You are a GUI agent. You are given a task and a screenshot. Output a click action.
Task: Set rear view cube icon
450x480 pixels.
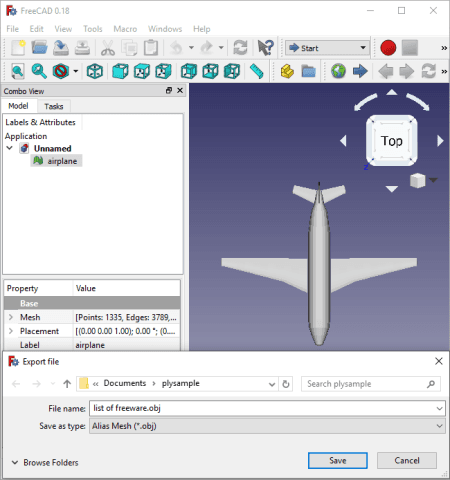point(189,71)
